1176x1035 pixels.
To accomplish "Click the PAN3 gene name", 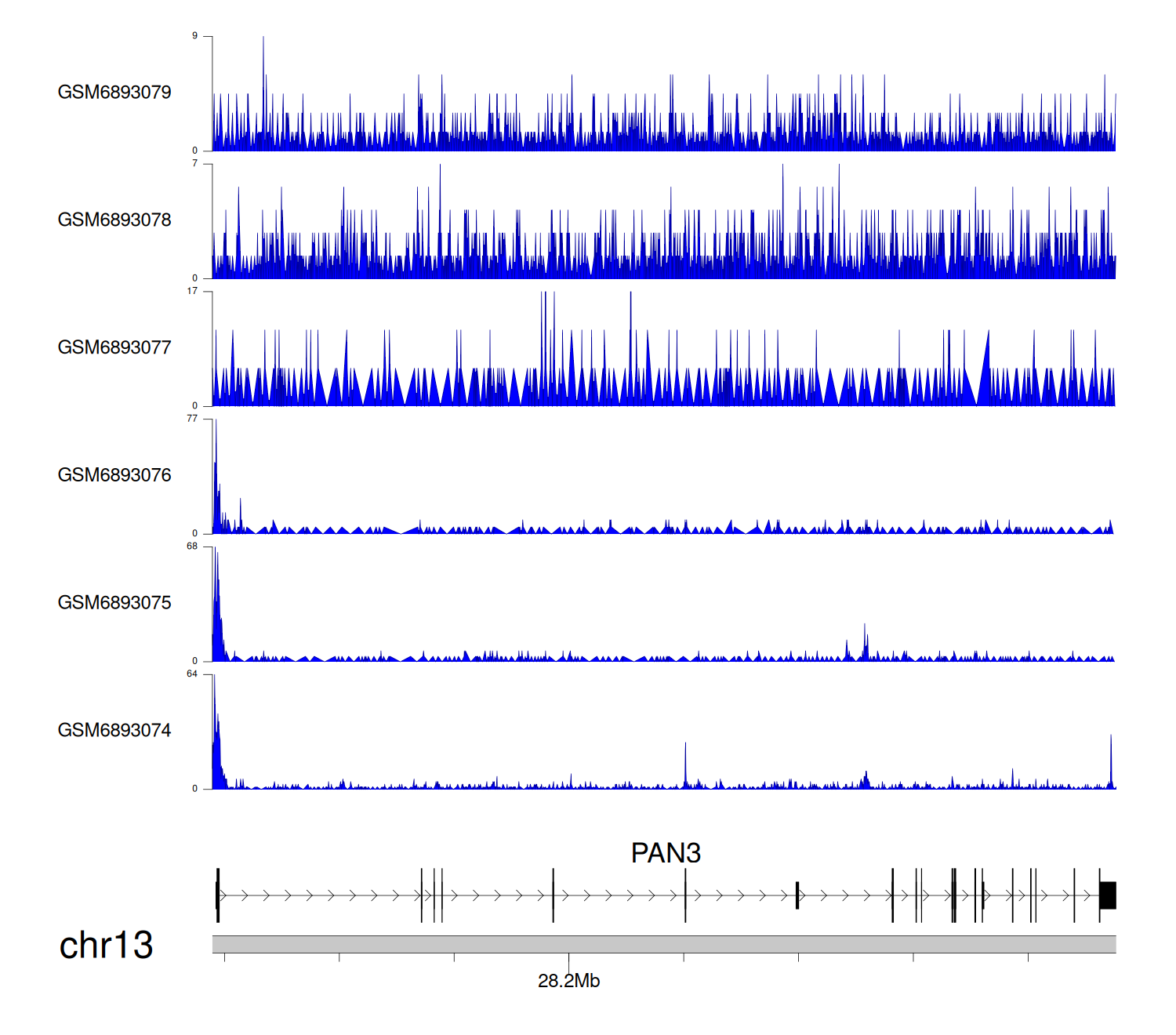I will click(x=666, y=853).
